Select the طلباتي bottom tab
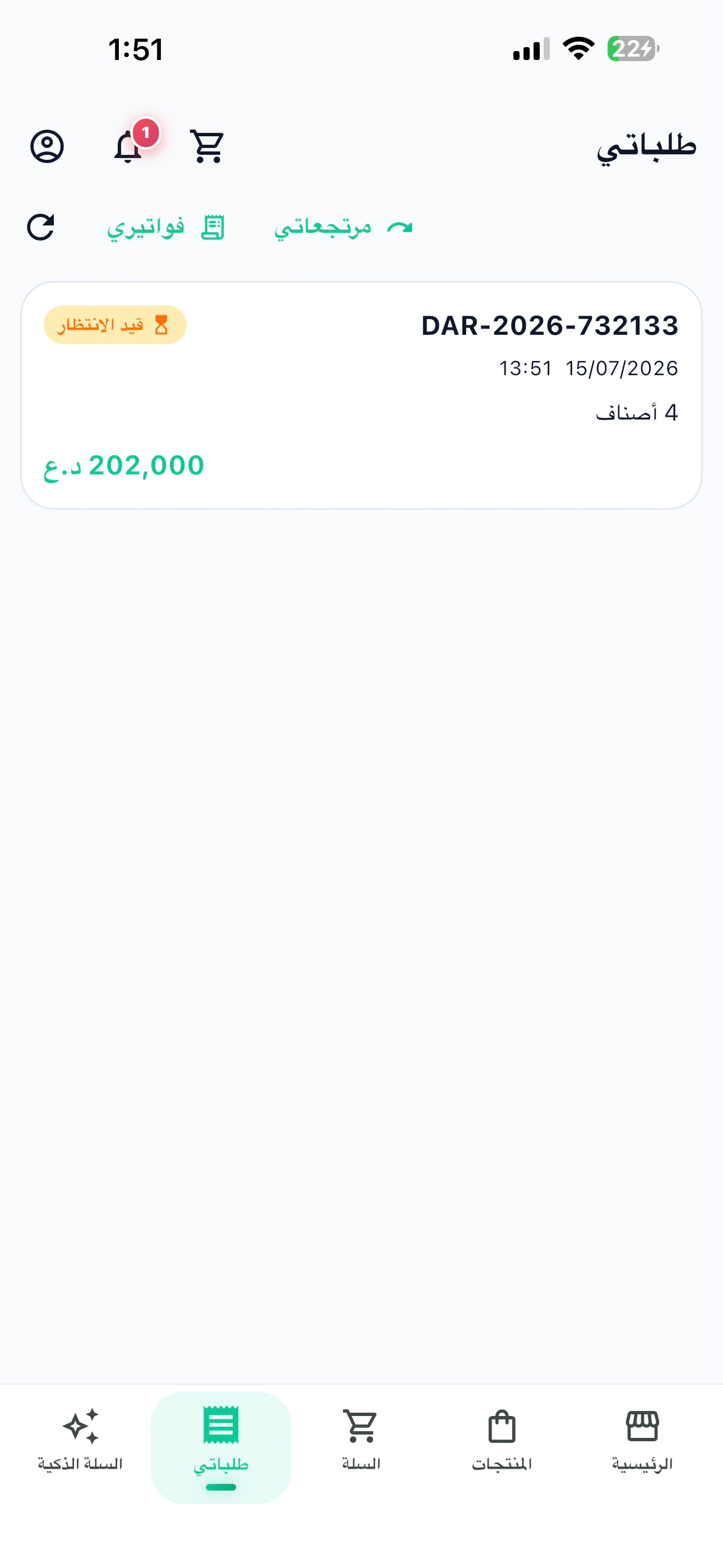The image size is (723, 1568). pos(221,1447)
